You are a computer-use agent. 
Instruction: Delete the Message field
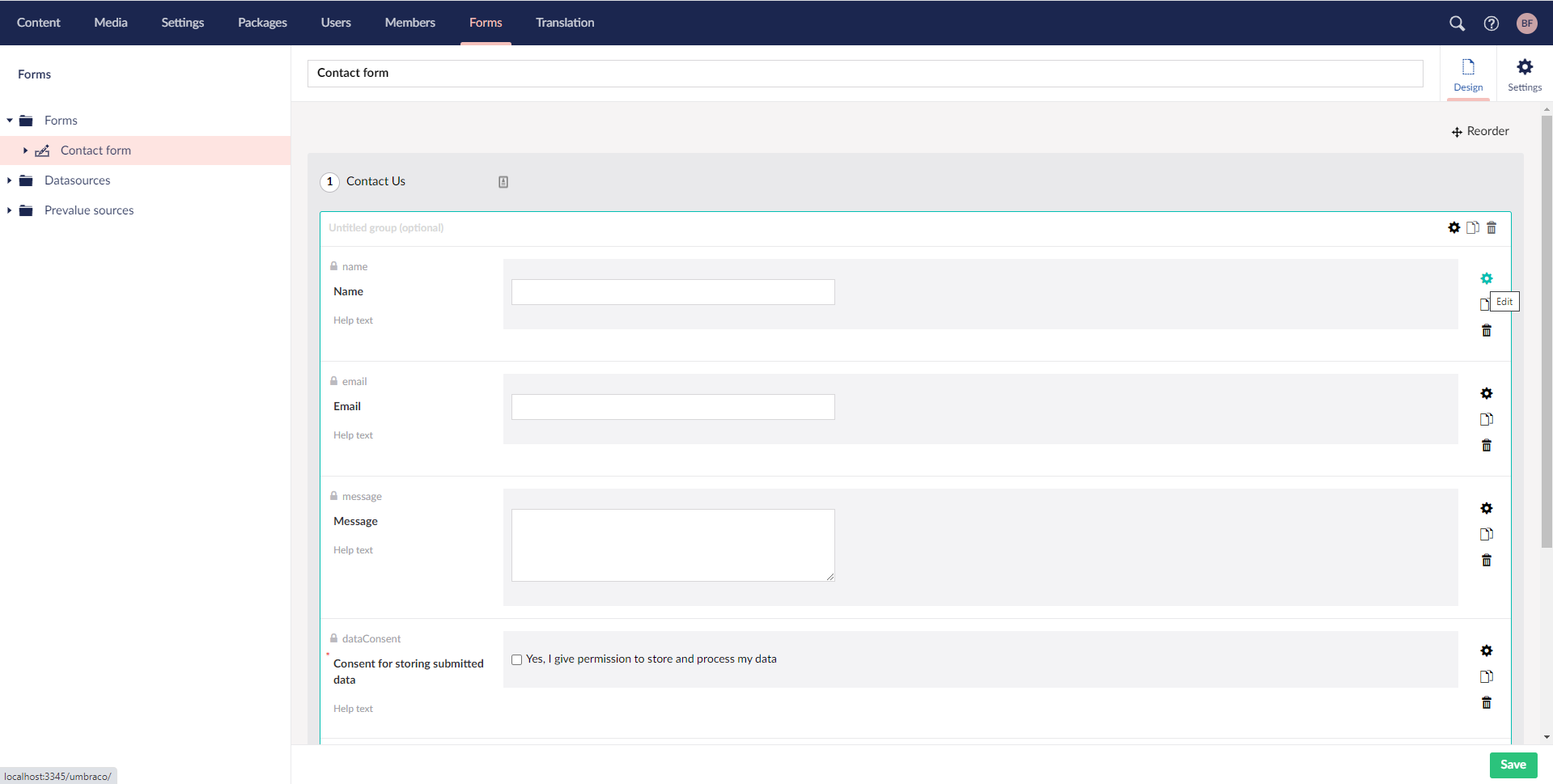tap(1487, 560)
